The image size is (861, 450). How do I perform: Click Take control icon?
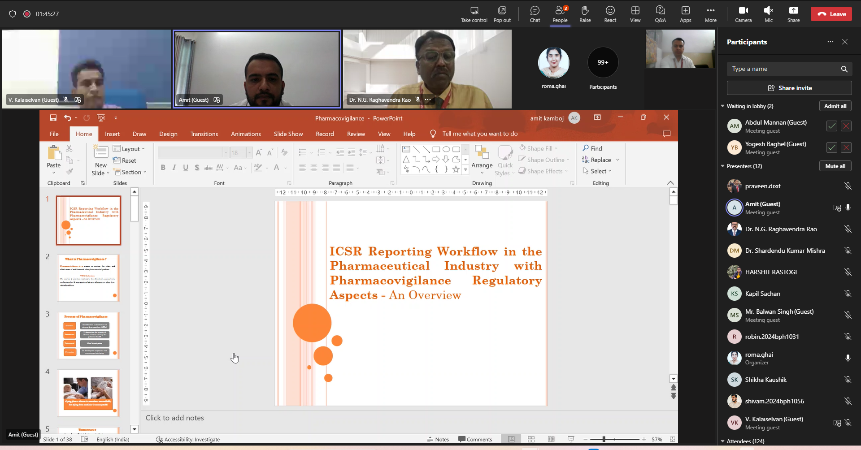click(473, 13)
